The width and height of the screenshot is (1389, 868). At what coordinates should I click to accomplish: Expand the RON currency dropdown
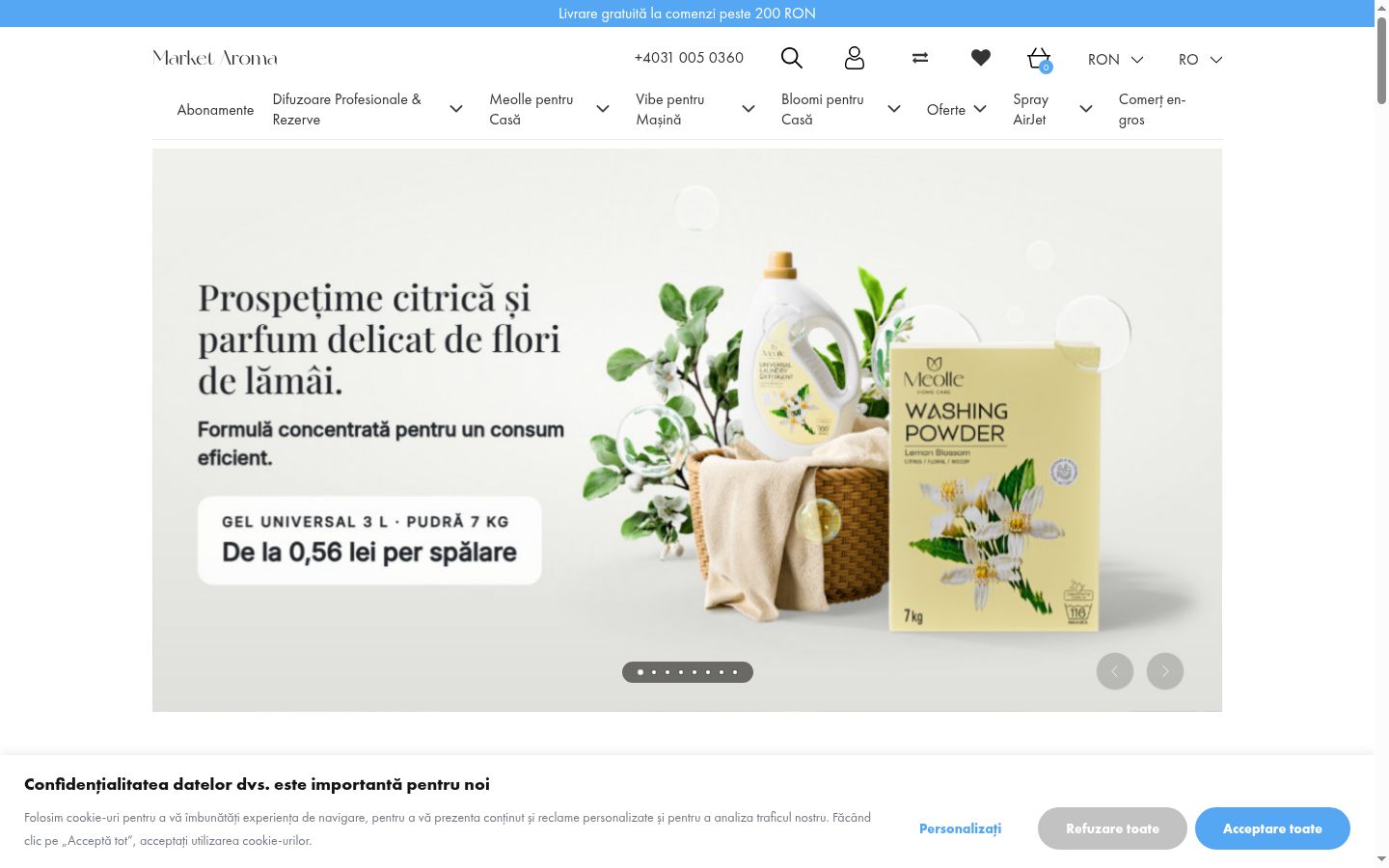tap(1116, 60)
